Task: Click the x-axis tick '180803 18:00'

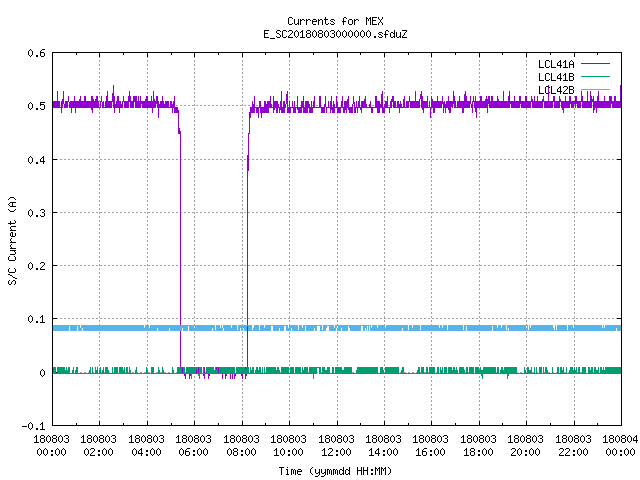Action: click(x=478, y=445)
